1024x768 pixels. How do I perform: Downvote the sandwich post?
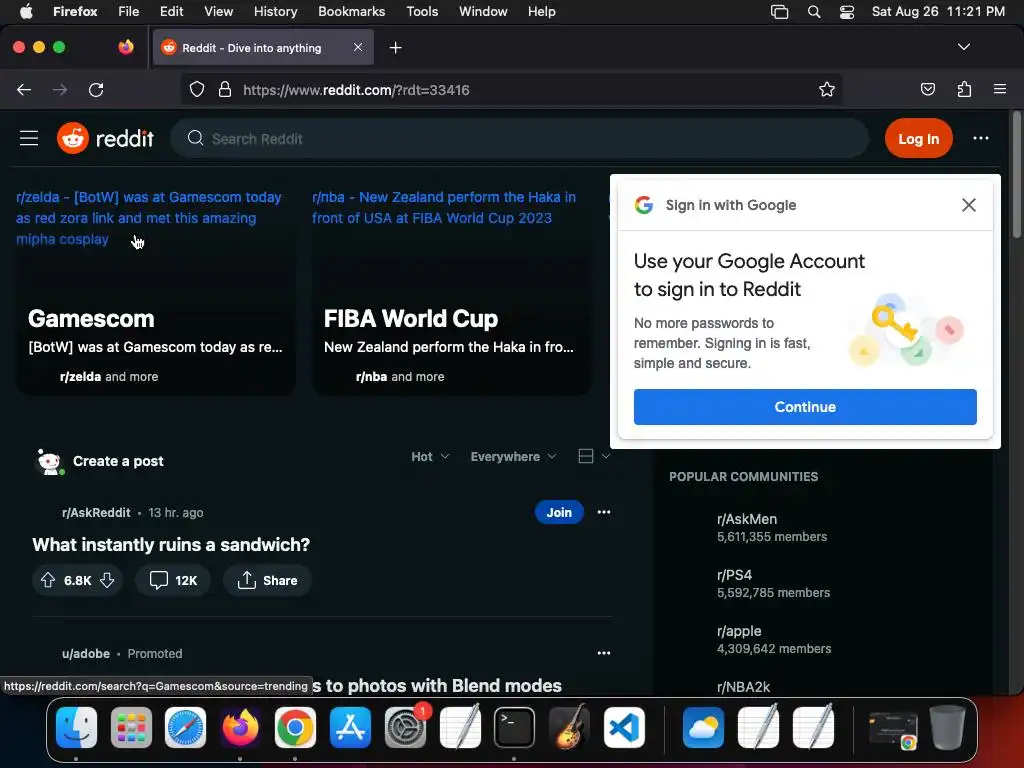pyautogui.click(x=107, y=580)
